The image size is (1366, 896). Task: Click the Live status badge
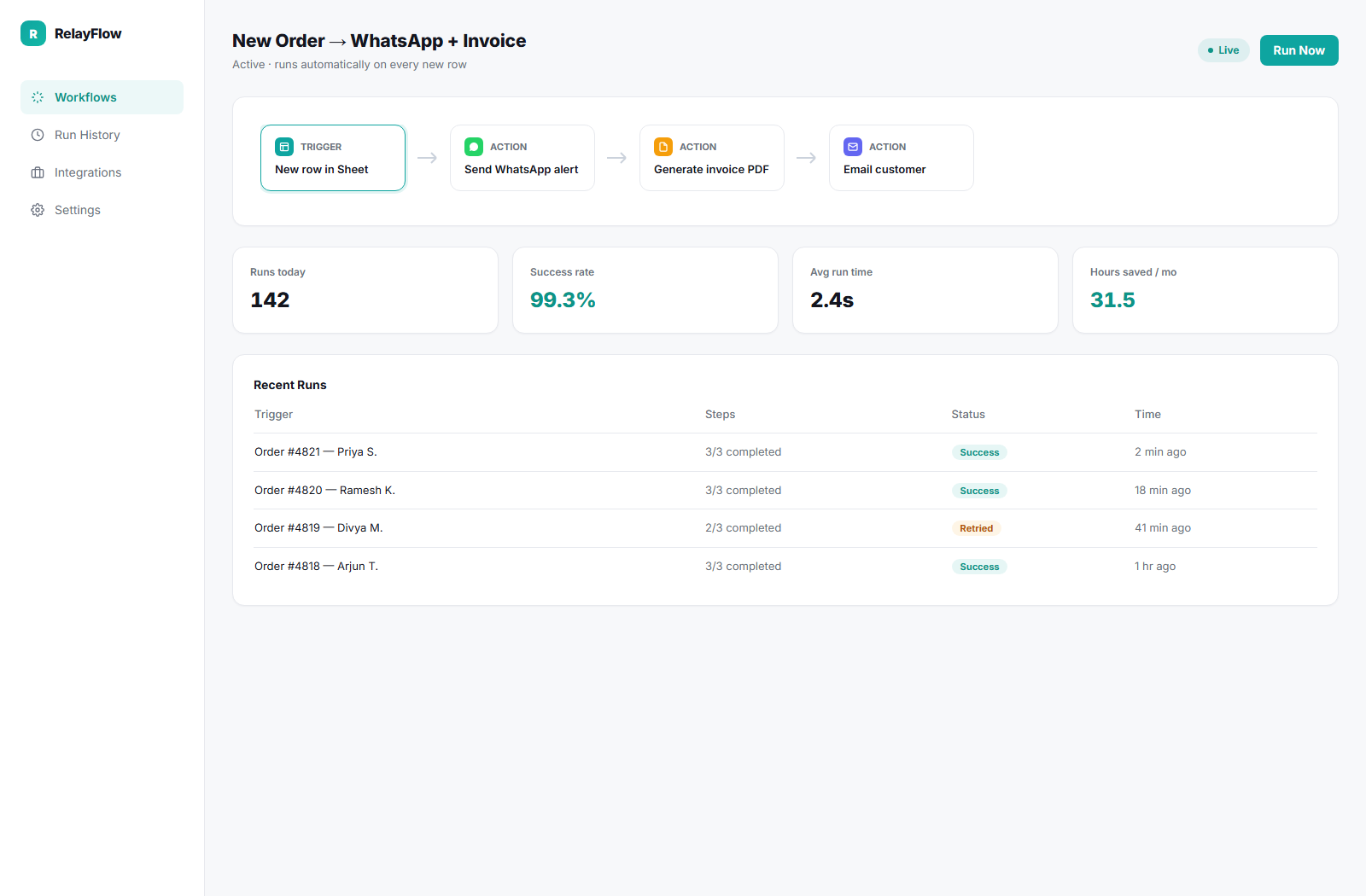[1223, 50]
